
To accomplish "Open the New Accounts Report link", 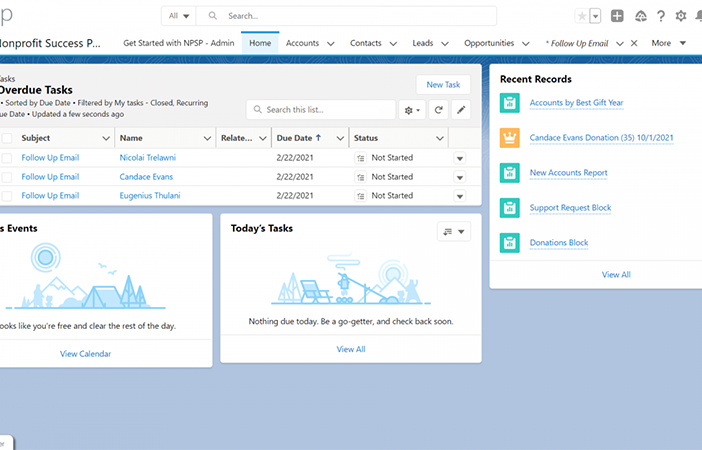I will point(569,172).
